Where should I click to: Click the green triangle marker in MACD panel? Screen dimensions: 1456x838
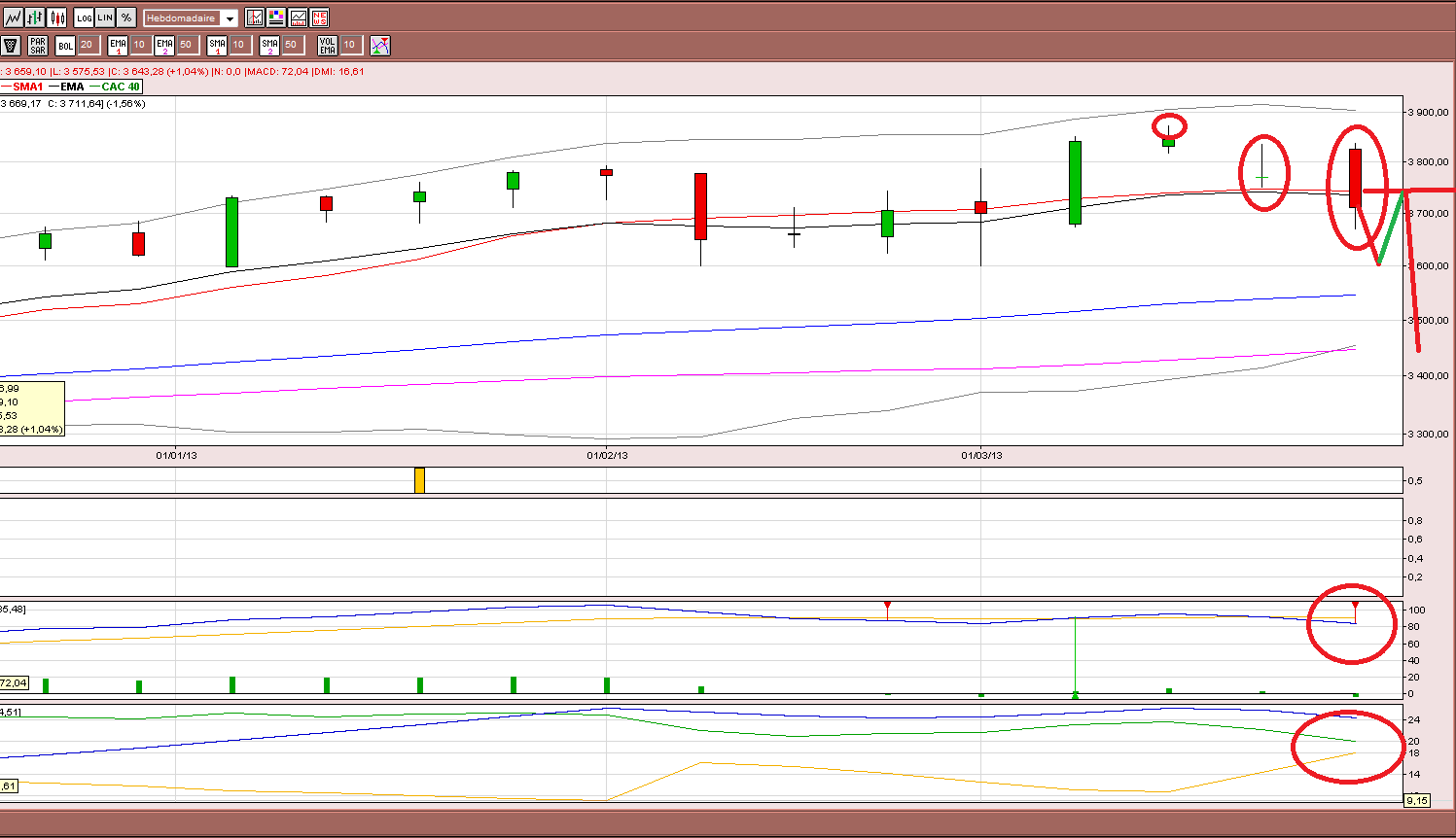coord(1075,695)
